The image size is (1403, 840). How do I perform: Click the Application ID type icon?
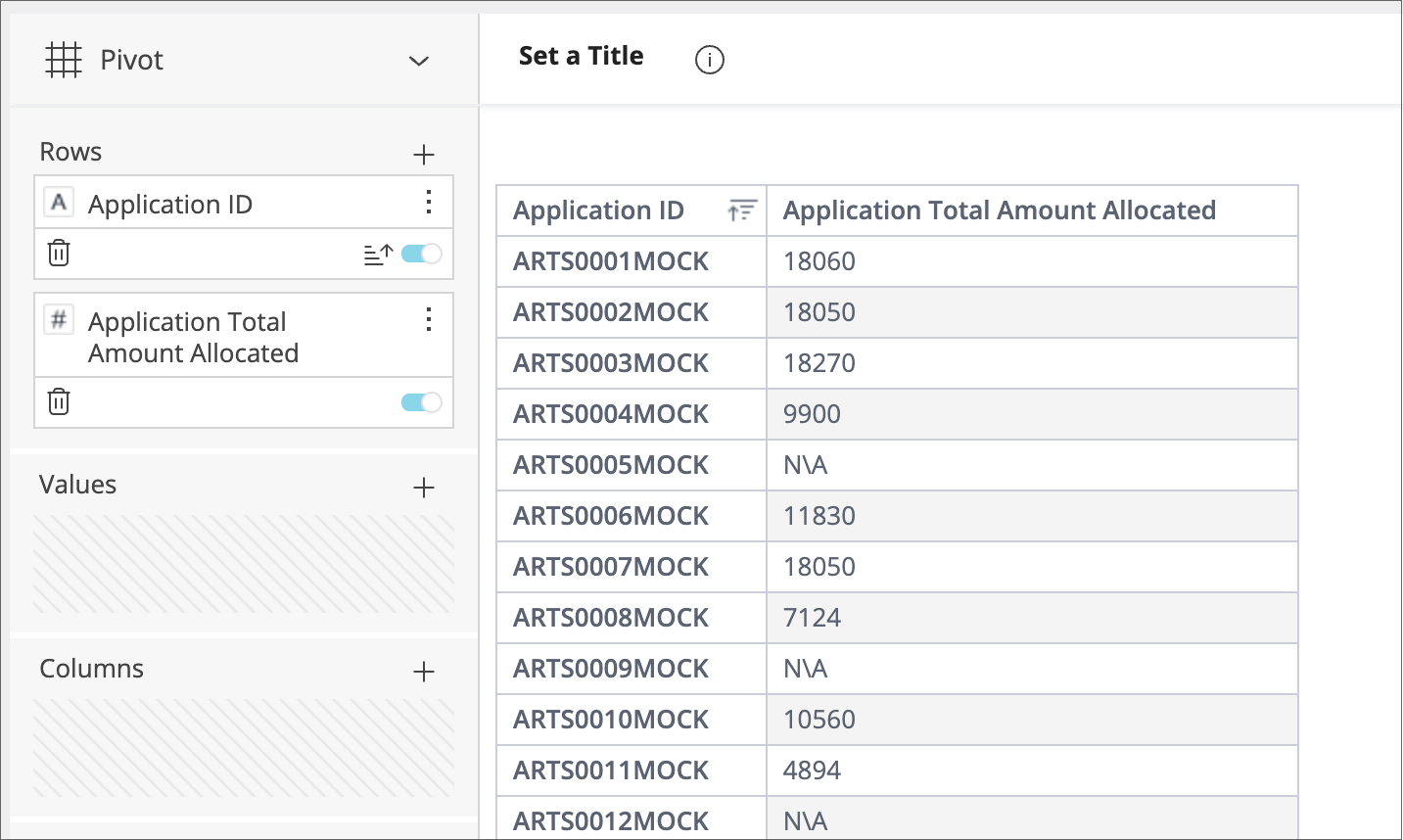[x=59, y=203]
